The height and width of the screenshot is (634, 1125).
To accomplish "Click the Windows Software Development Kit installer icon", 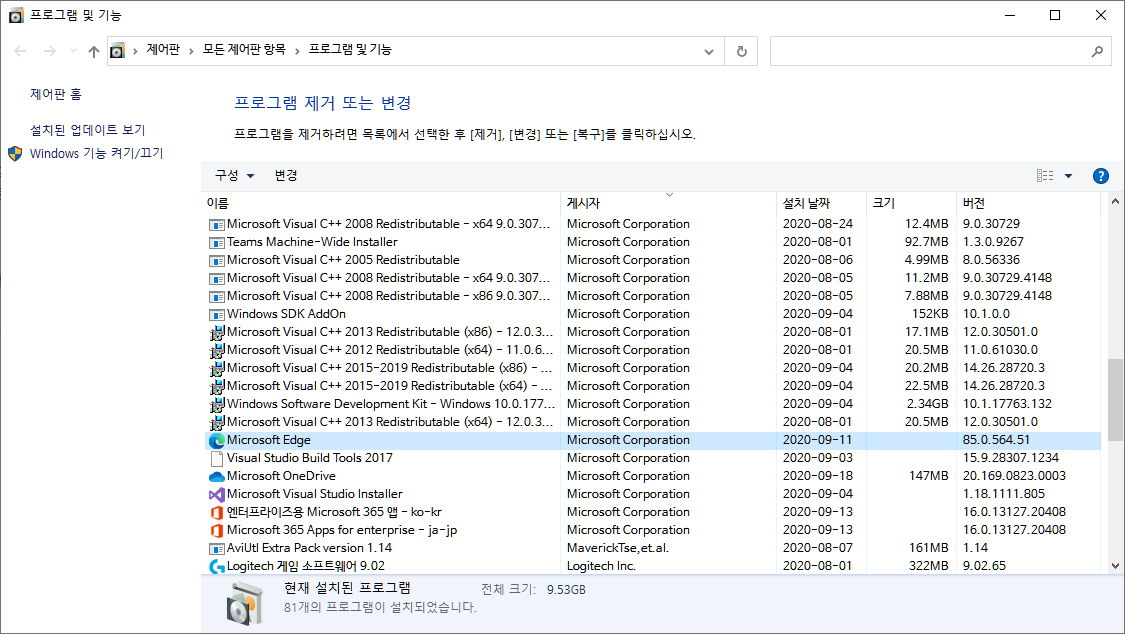I will (217, 404).
